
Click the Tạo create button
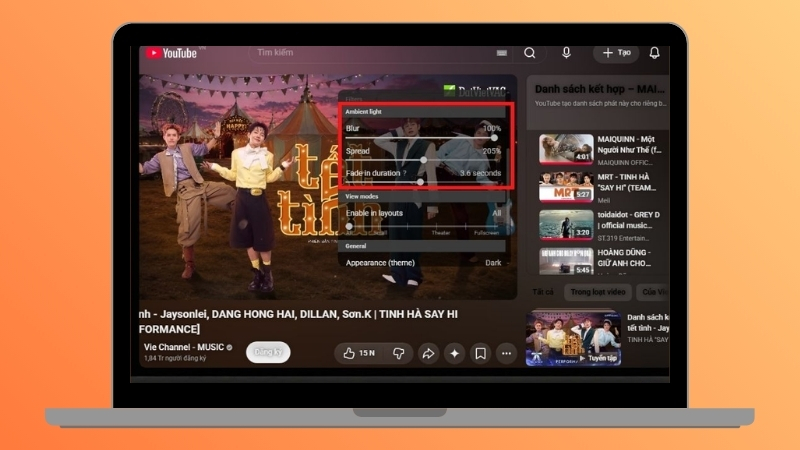click(x=616, y=53)
